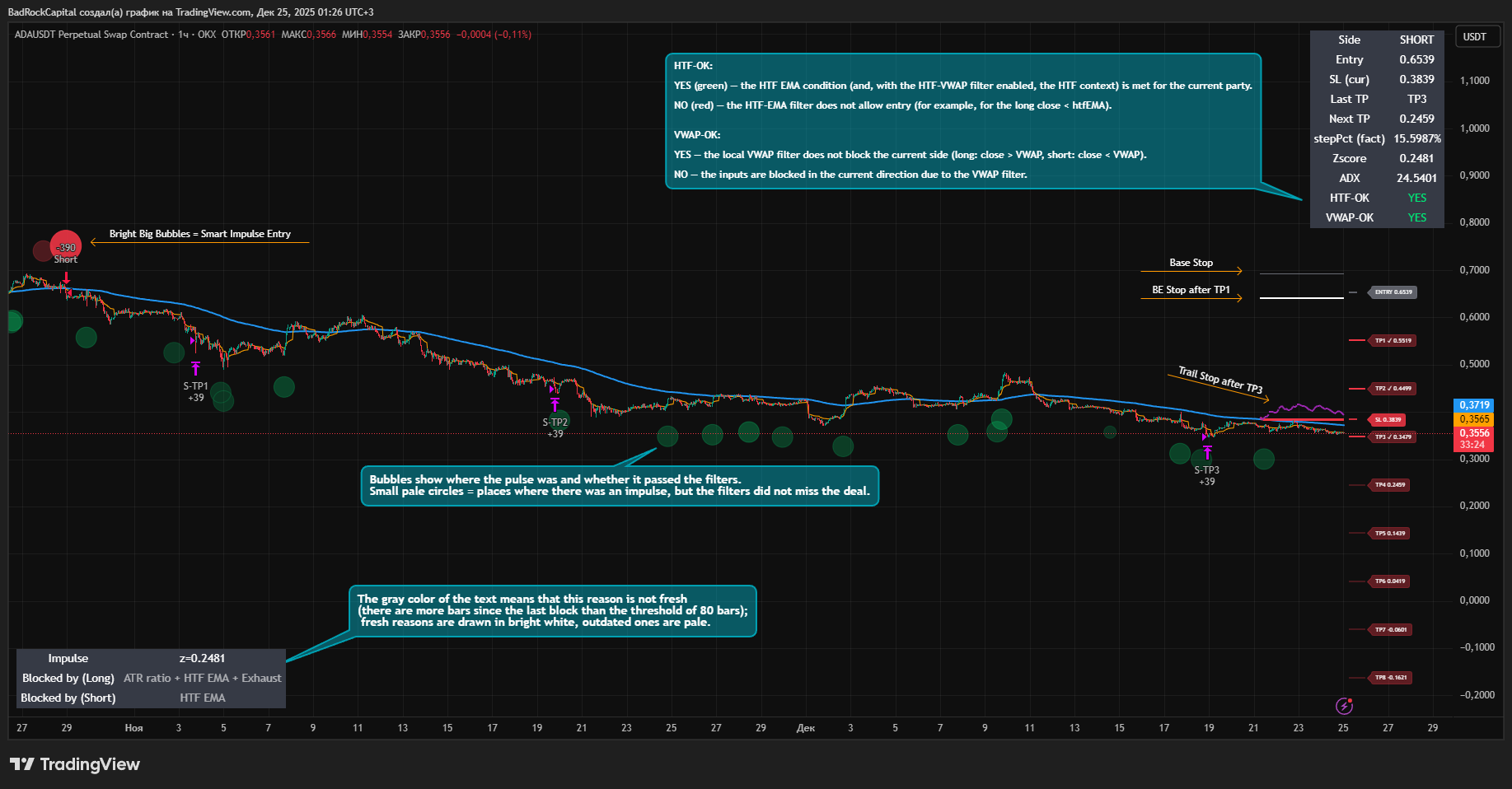Image resolution: width=1512 pixels, height=789 pixels.
Task: Click the TP4 0.2459 level label
Action: 1389,485
